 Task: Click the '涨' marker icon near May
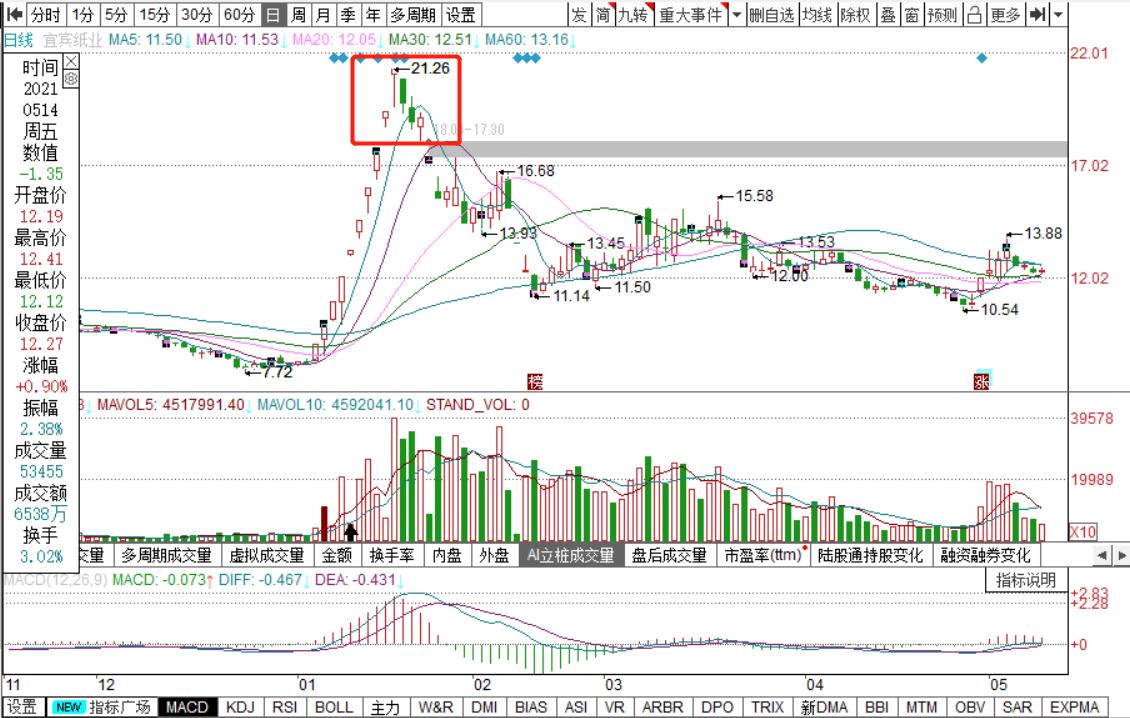pyautogui.click(x=982, y=381)
